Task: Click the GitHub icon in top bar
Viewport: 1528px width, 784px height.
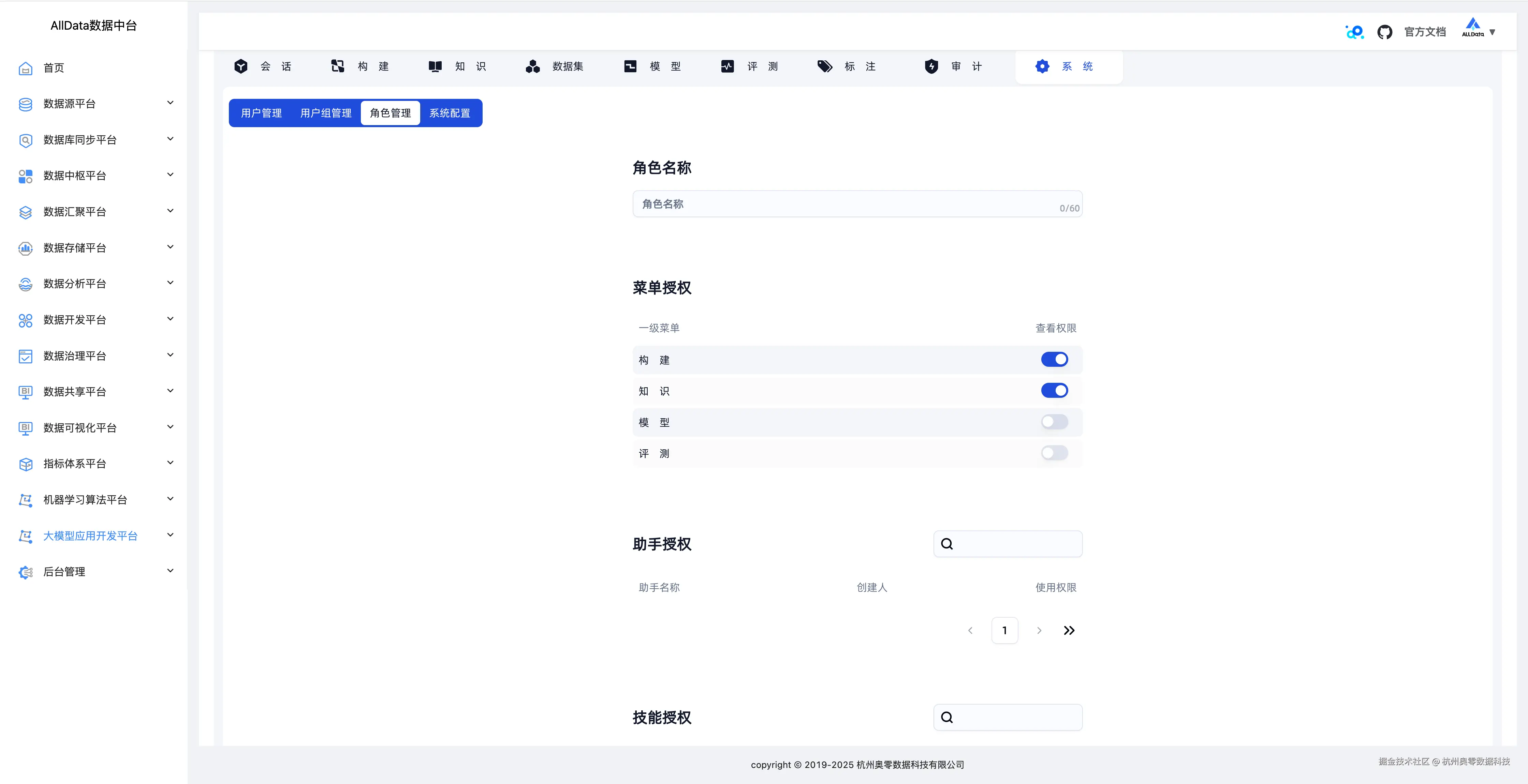Action: click(x=1385, y=31)
